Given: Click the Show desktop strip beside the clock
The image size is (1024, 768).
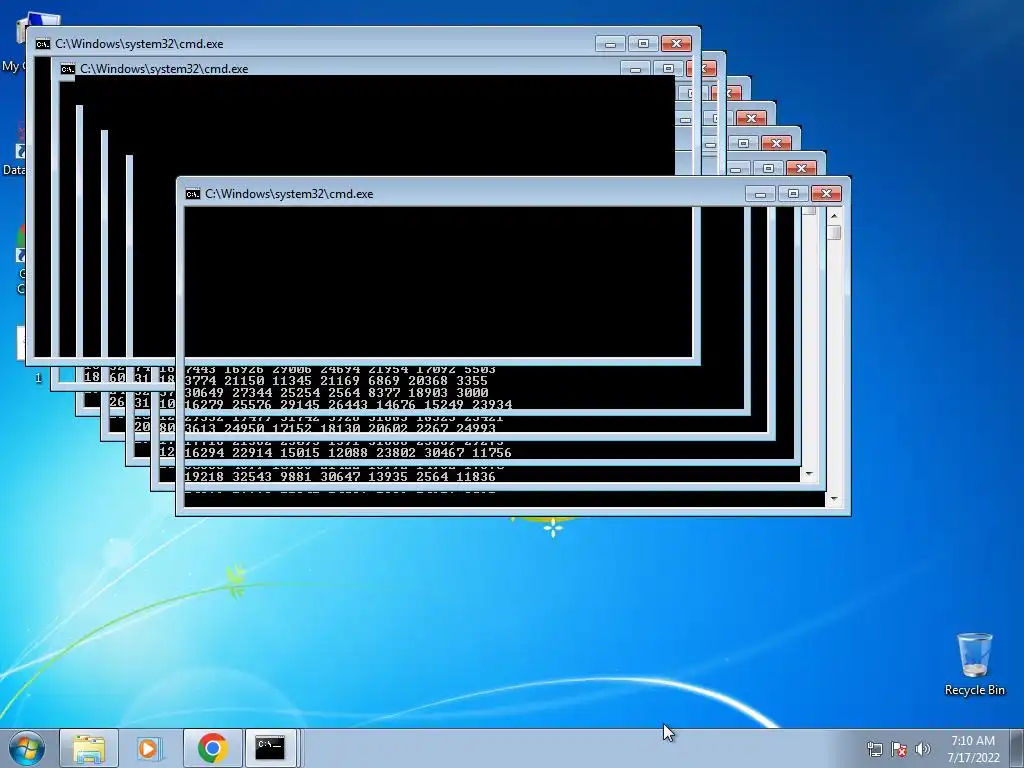Looking at the screenshot, I should pos(1017,748).
